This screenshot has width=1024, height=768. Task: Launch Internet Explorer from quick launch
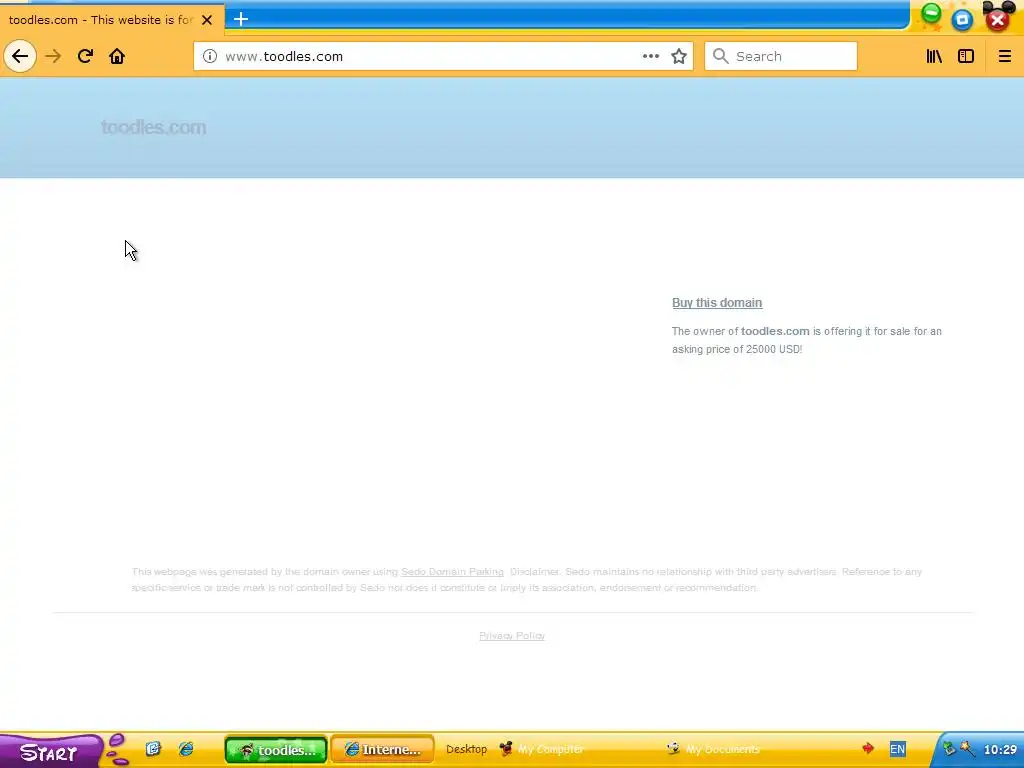coord(186,749)
